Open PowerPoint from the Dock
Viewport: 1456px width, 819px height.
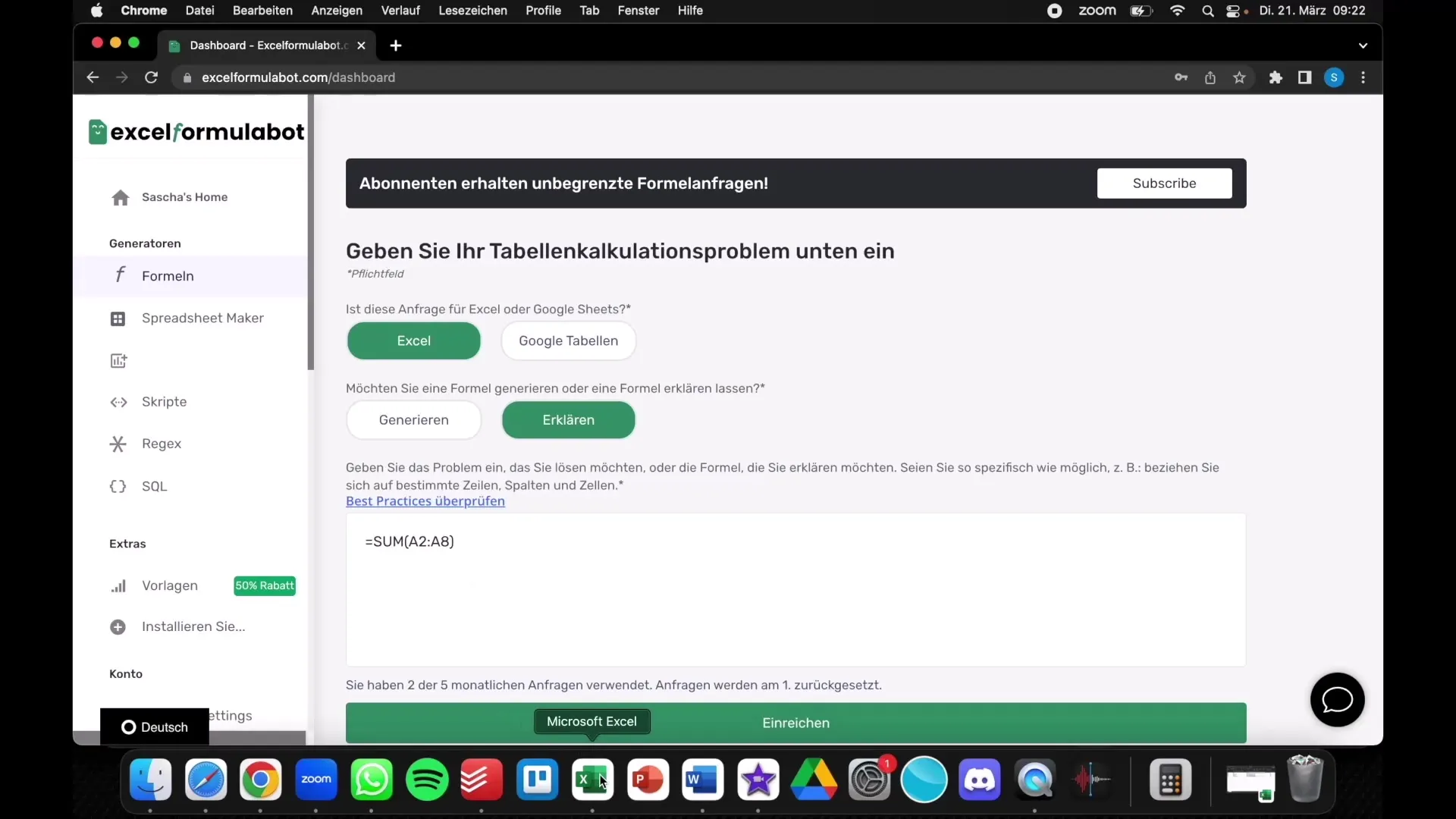(648, 780)
